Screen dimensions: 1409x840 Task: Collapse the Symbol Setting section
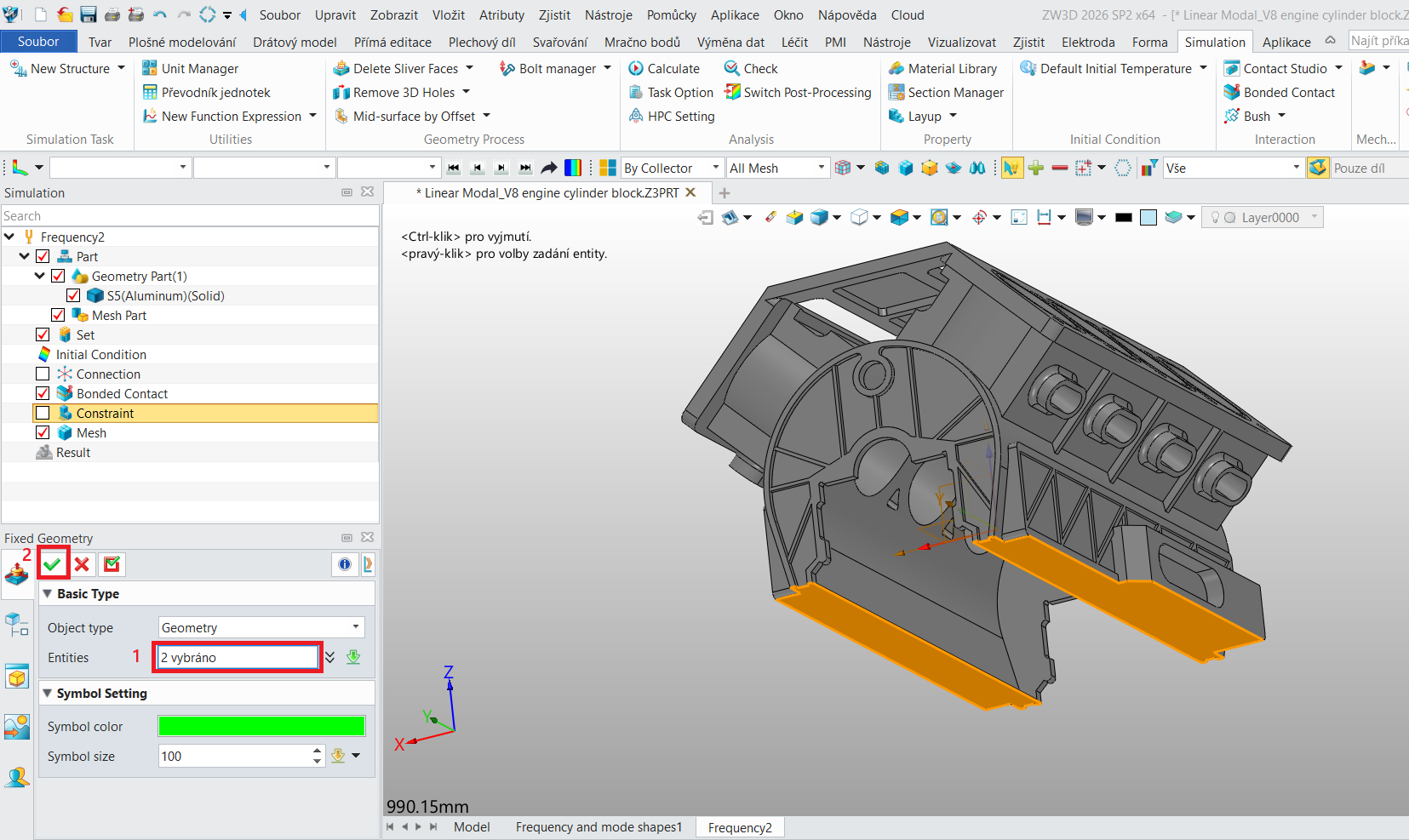coord(48,693)
